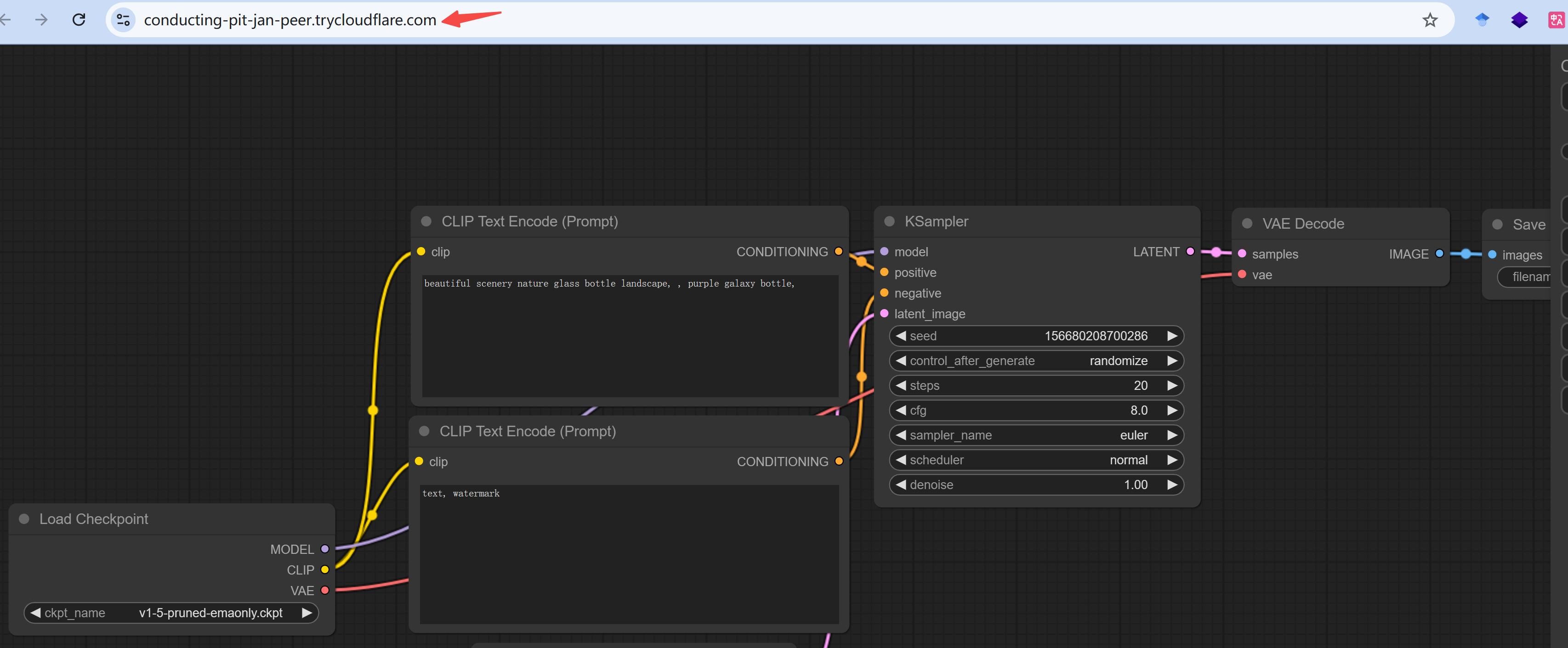Image resolution: width=1568 pixels, height=648 pixels.
Task: Click top CLIP Text Encode CONDITIONING output socket
Action: click(839, 251)
